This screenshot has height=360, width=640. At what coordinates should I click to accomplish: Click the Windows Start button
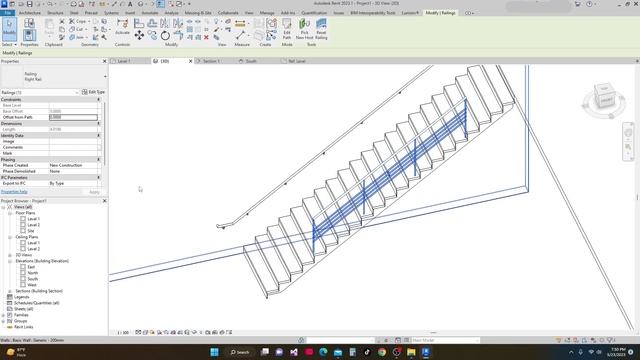coord(214,352)
